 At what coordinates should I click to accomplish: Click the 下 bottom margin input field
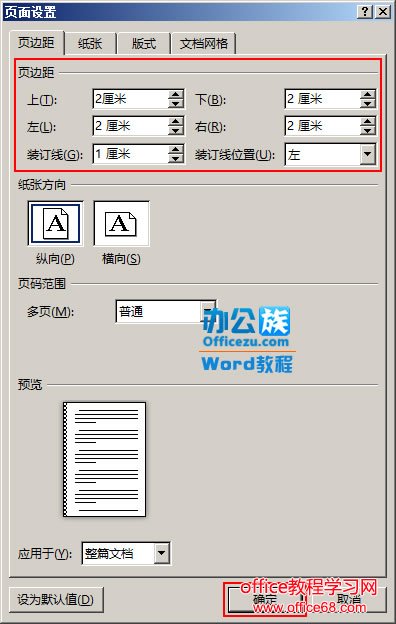click(323, 99)
